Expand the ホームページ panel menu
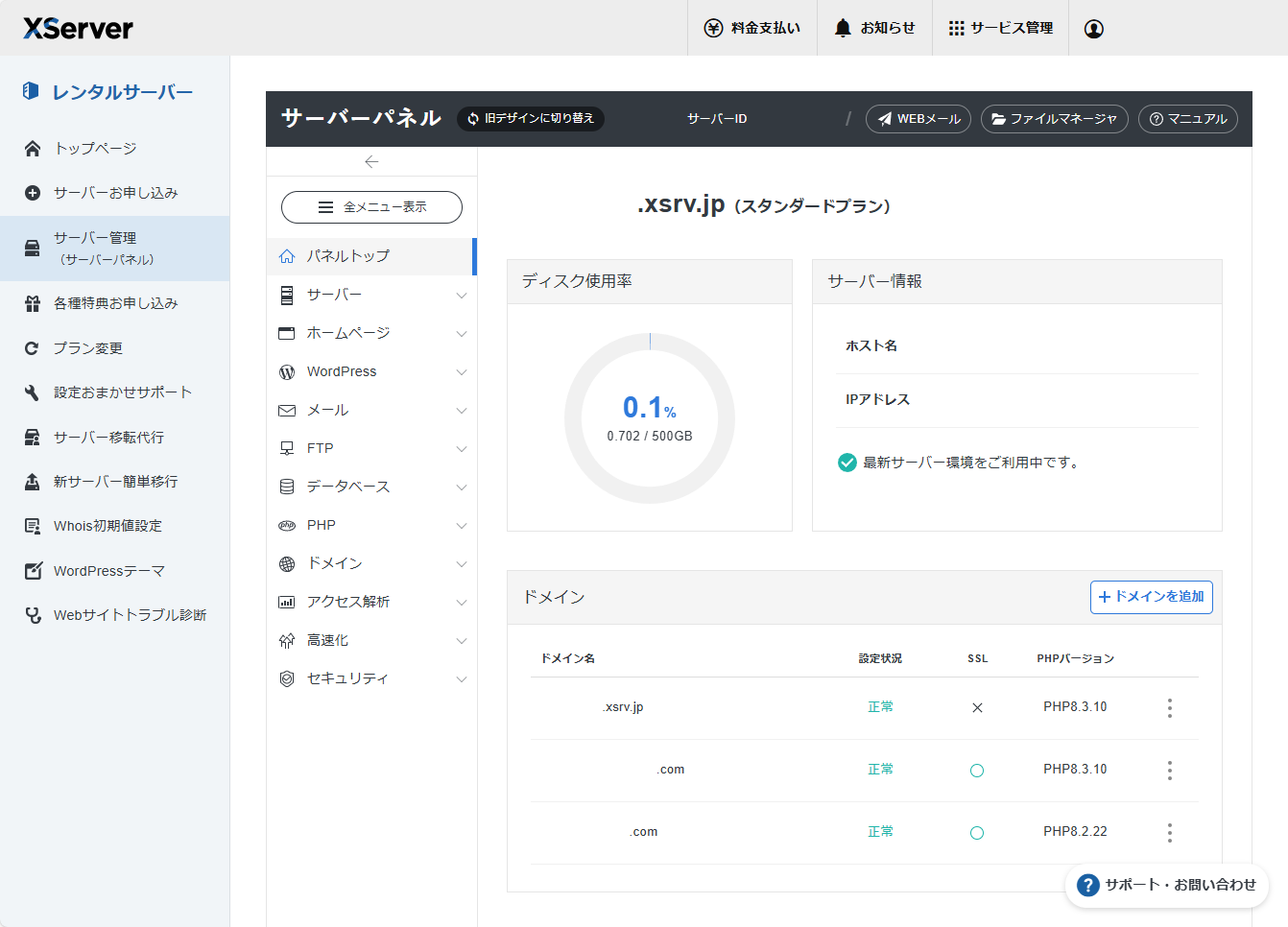 pos(371,333)
